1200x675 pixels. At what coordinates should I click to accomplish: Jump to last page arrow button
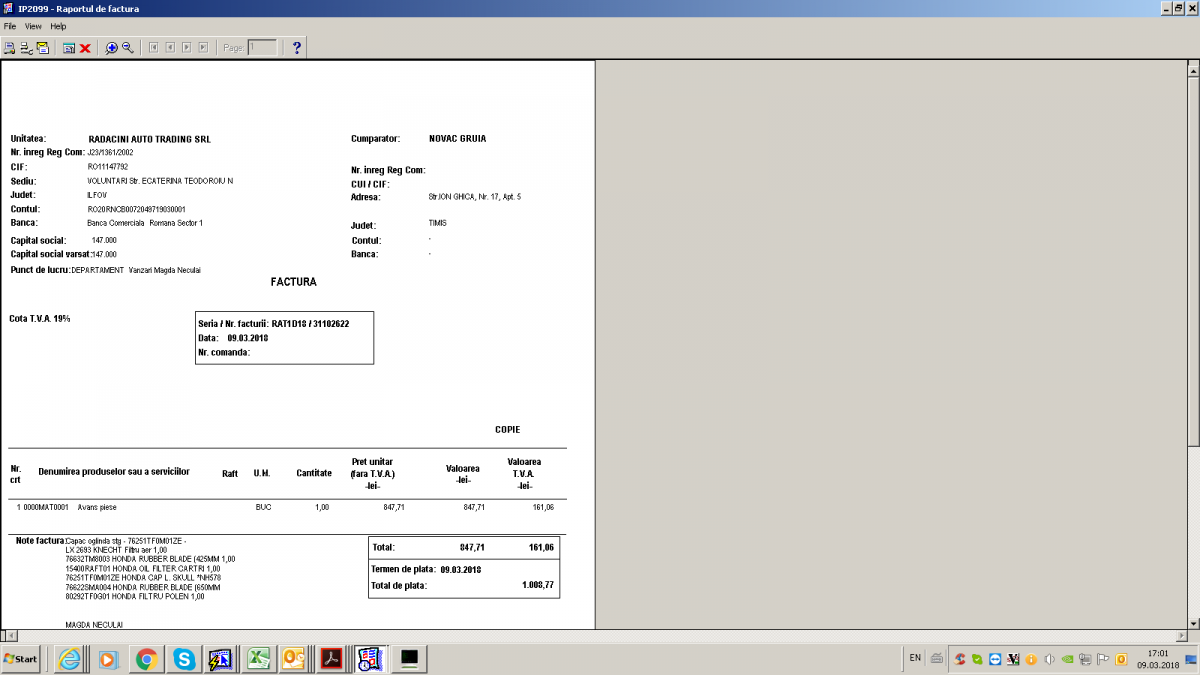[203, 47]
